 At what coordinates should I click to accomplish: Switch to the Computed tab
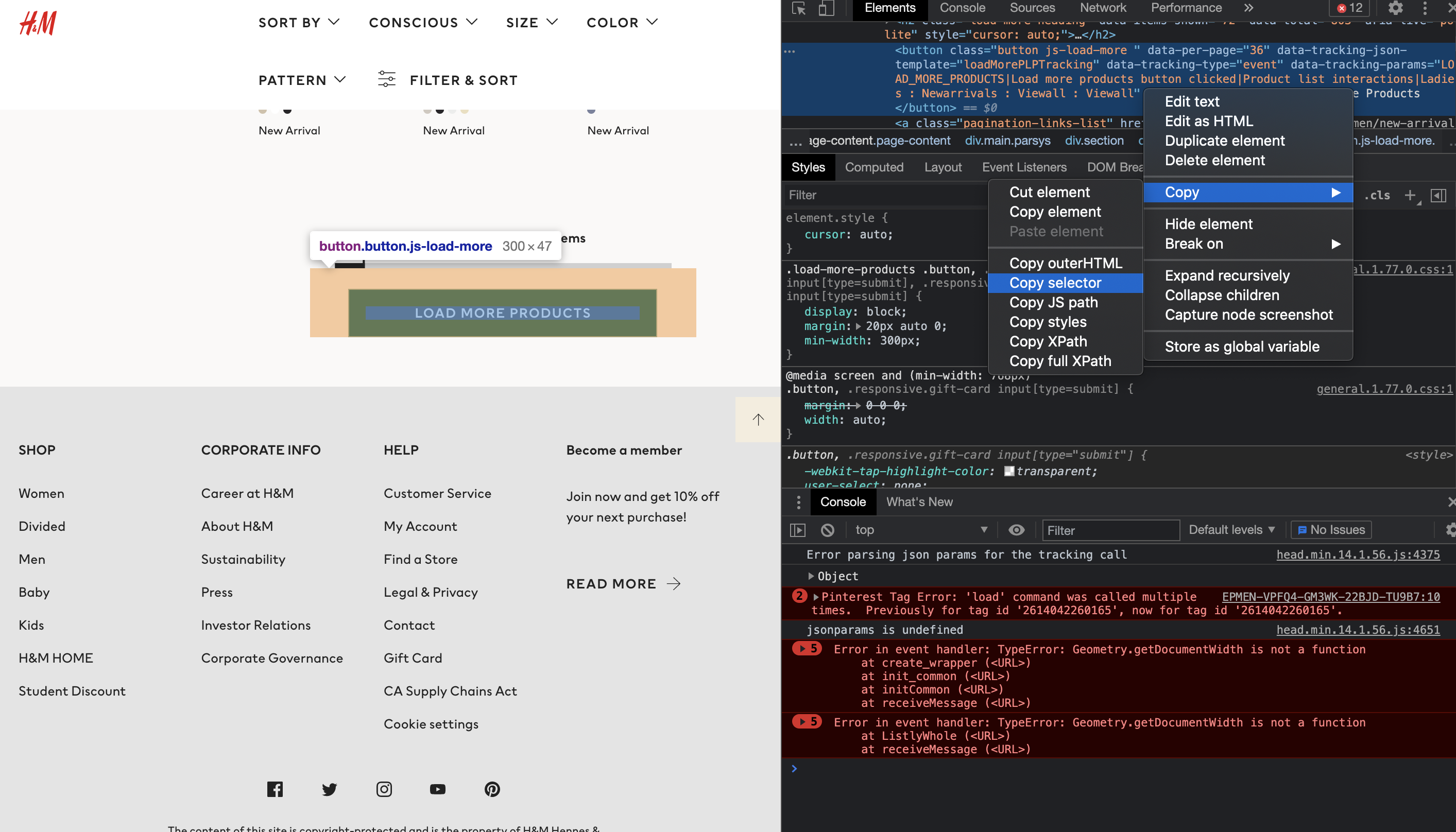point(873,167)
